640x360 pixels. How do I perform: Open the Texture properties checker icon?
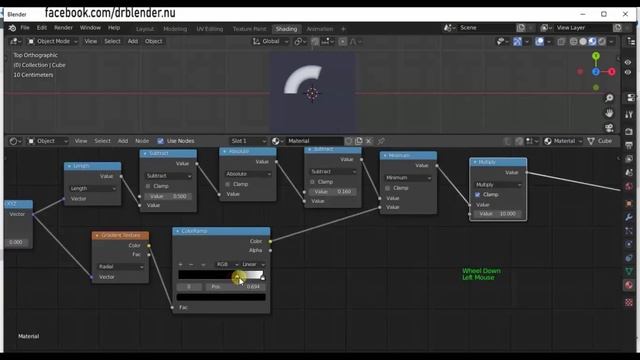629,302
